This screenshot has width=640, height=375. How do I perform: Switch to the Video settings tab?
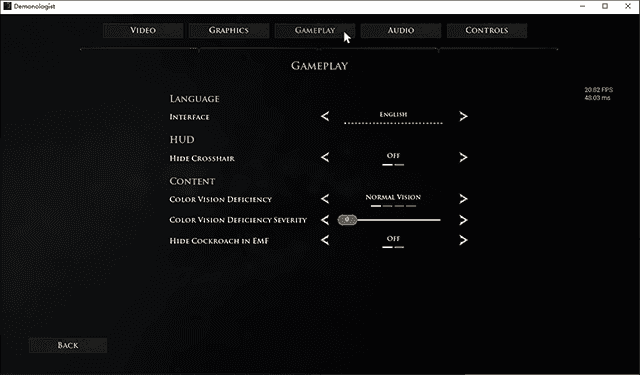tap(143, 30)
